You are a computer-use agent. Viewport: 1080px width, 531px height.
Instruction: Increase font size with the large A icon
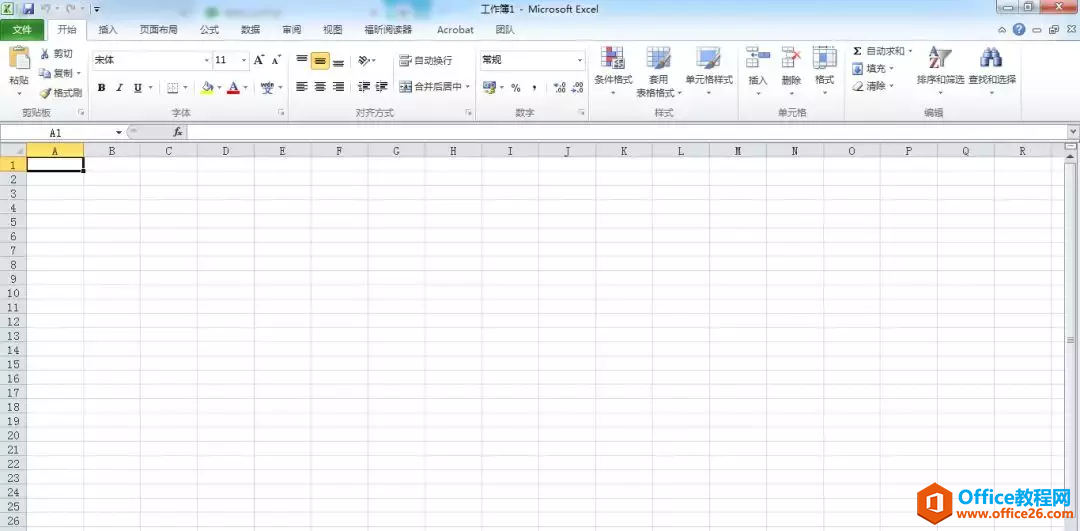(x=259, y=60)
